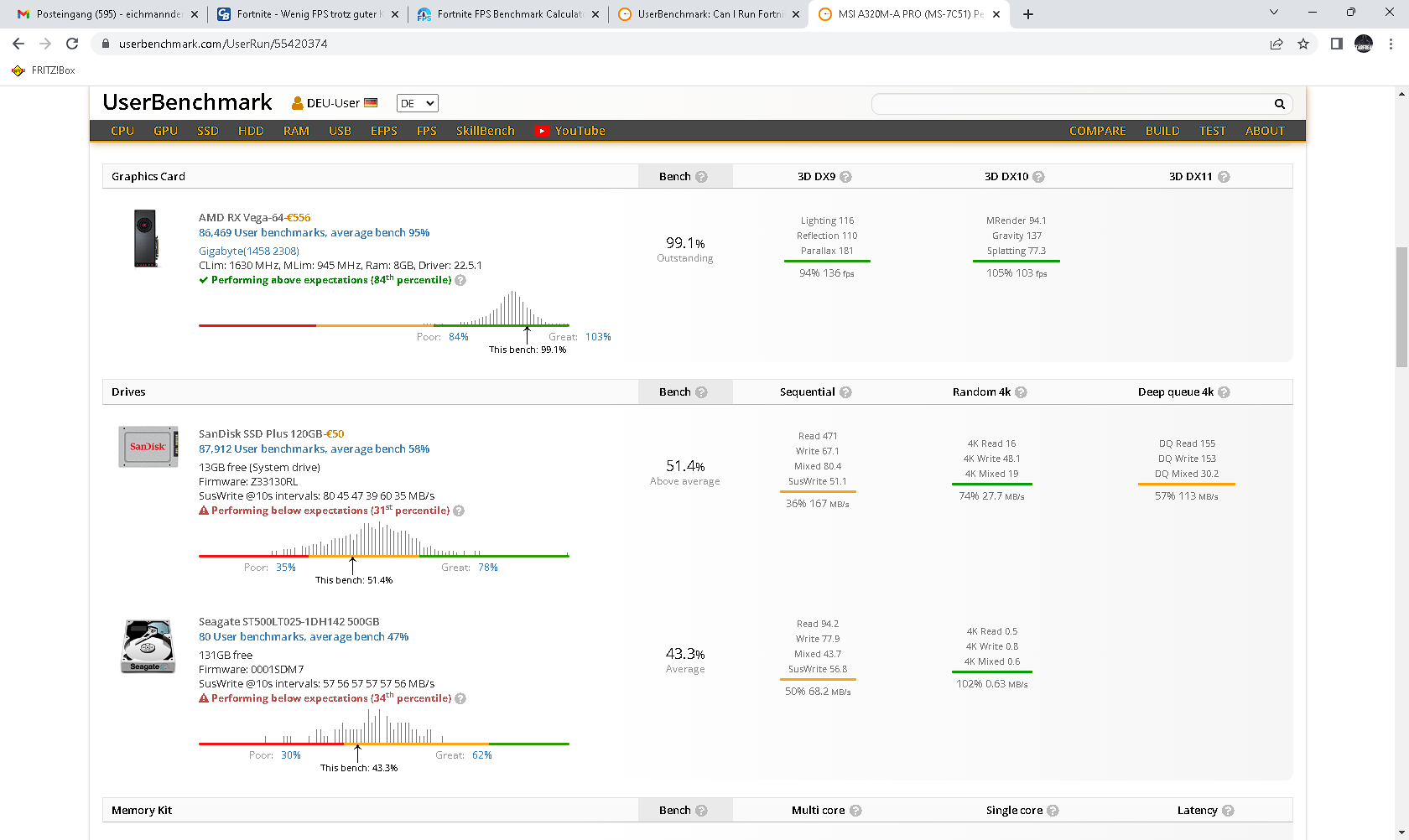Click the help icon next to Latency
This screenshot has height=840, width=1409.
(x=1228, y=811)
